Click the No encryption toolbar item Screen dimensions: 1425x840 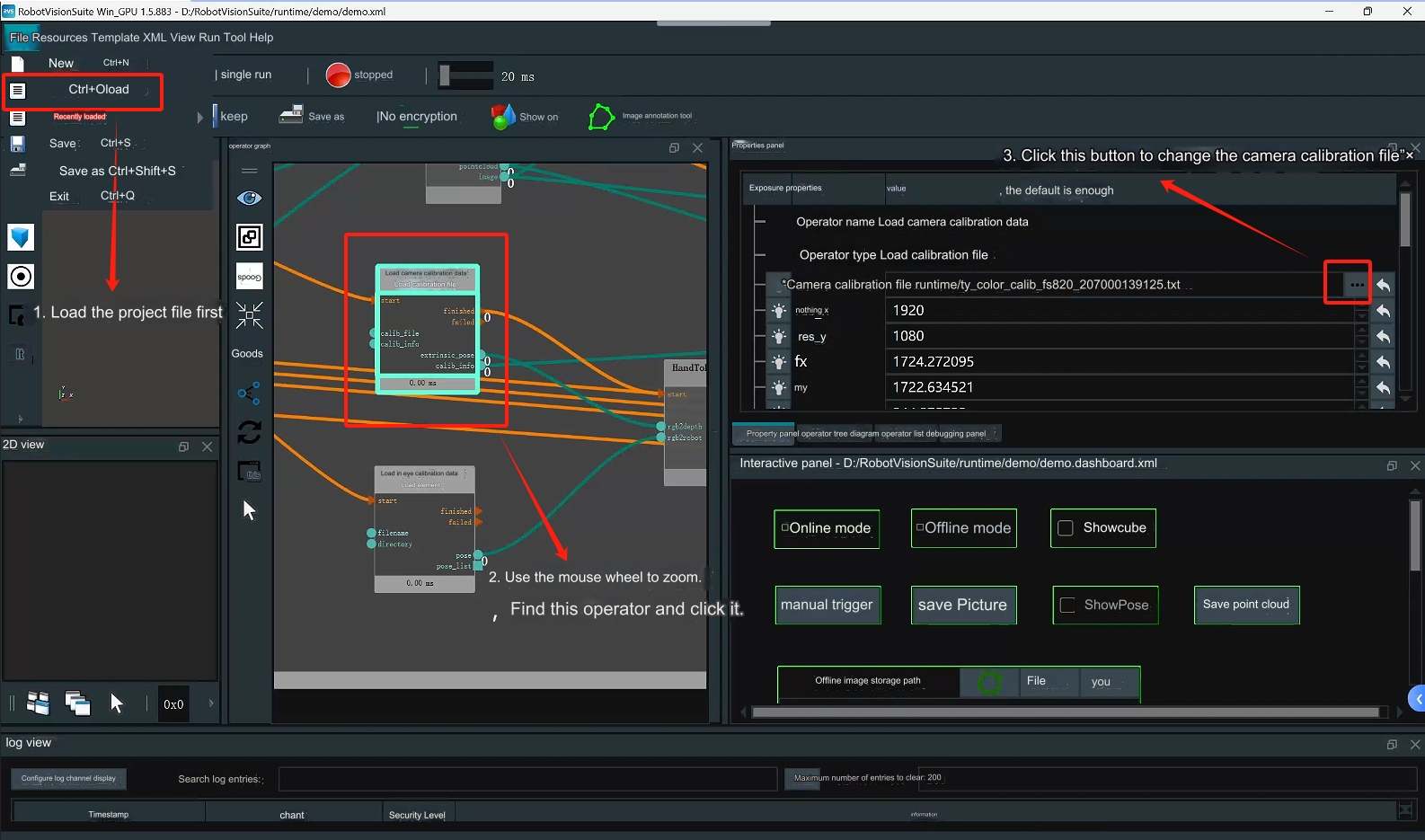[417, 116]
